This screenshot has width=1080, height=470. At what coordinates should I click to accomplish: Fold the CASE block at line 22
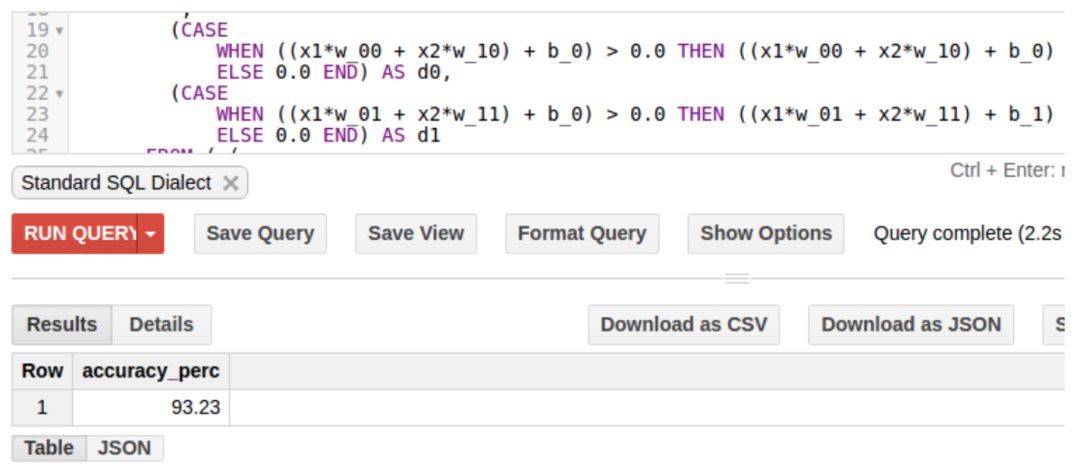[60, 93]
